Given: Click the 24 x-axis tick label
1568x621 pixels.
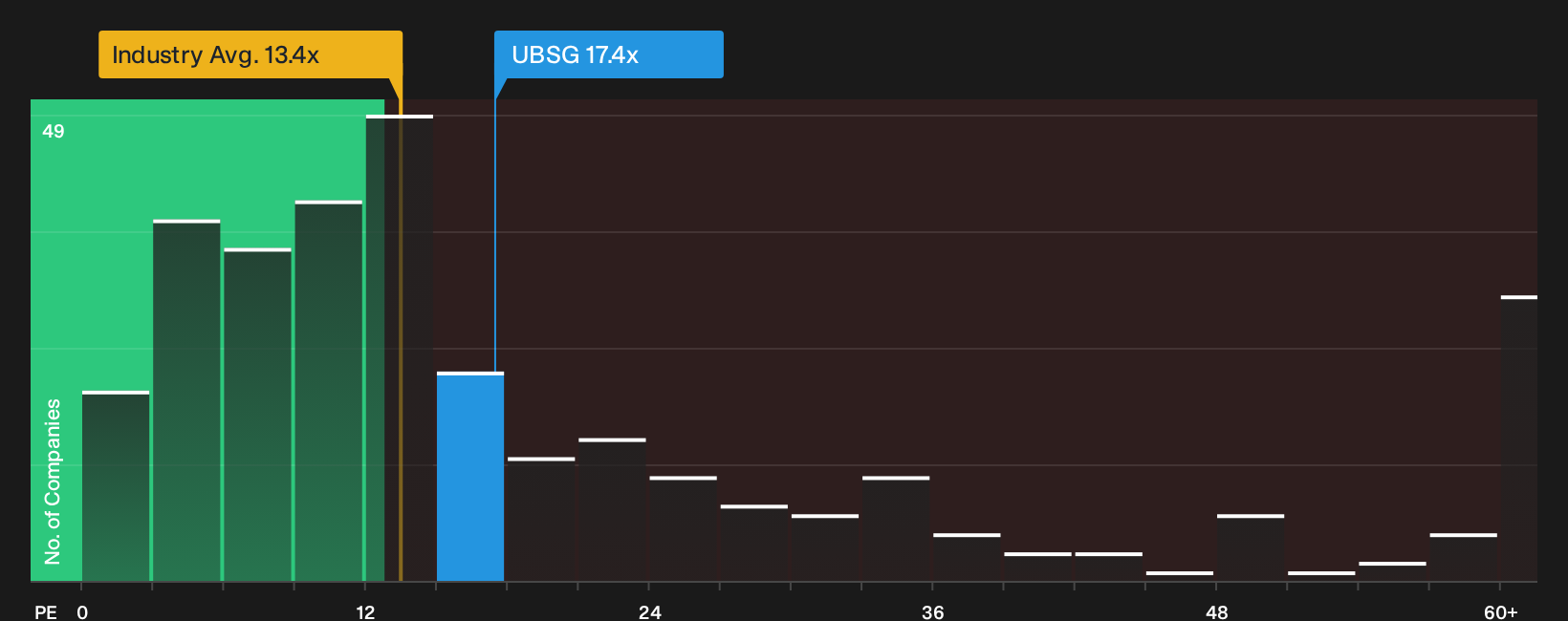Looking at the screenshot, I should click(650, 611).
